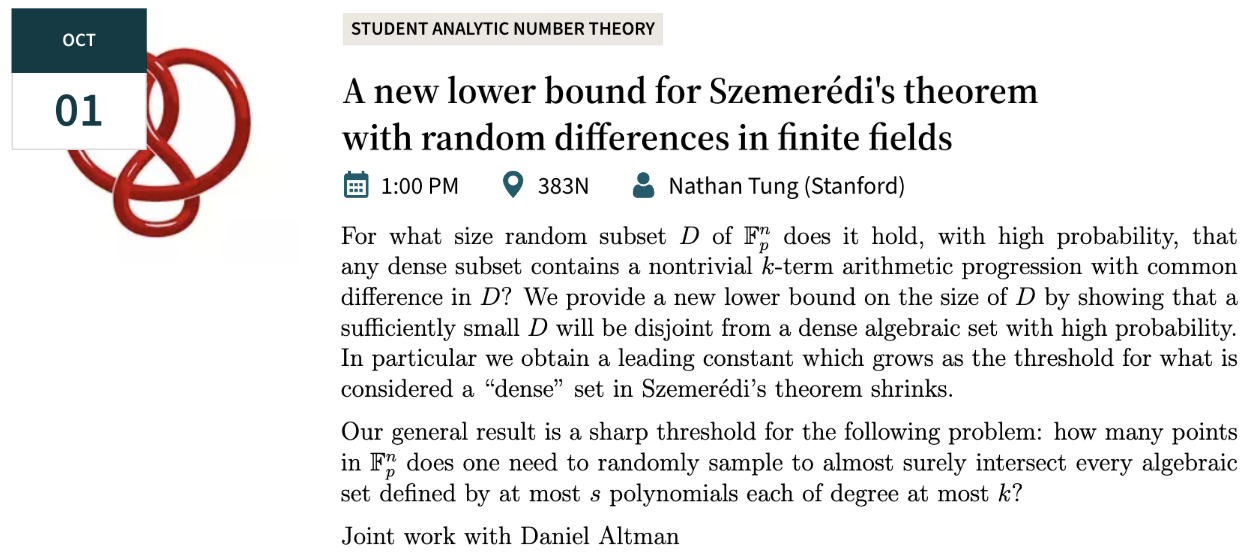1250x560 pixels.
Task: Click the calendar icon beside 1:00 PM
Action: point(355,185)
